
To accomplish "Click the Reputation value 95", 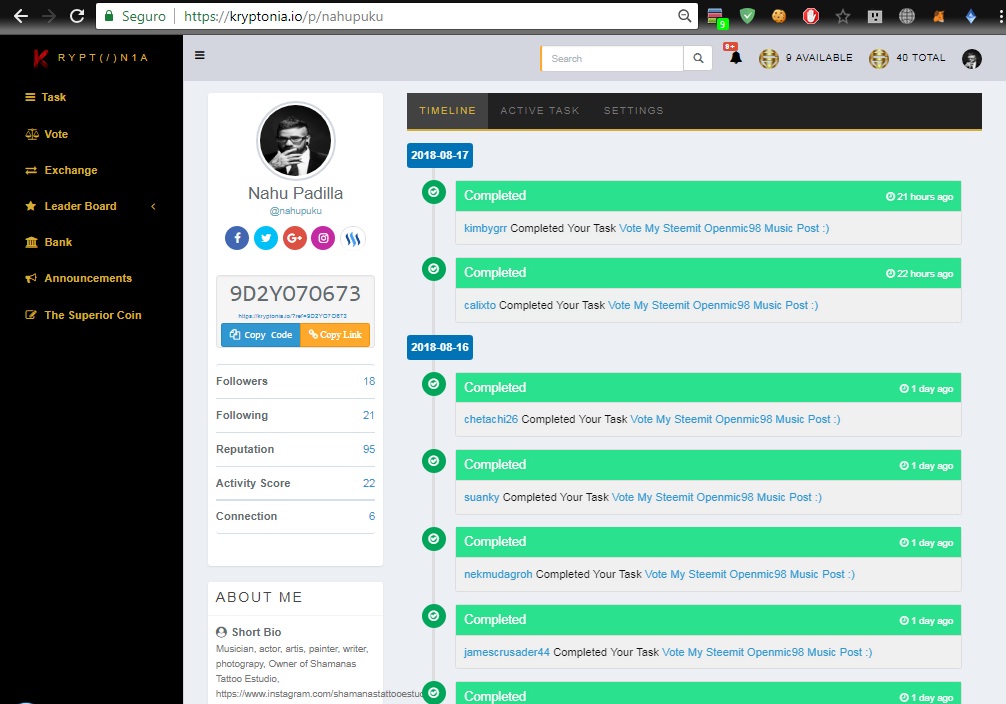I will click(369, 449).
